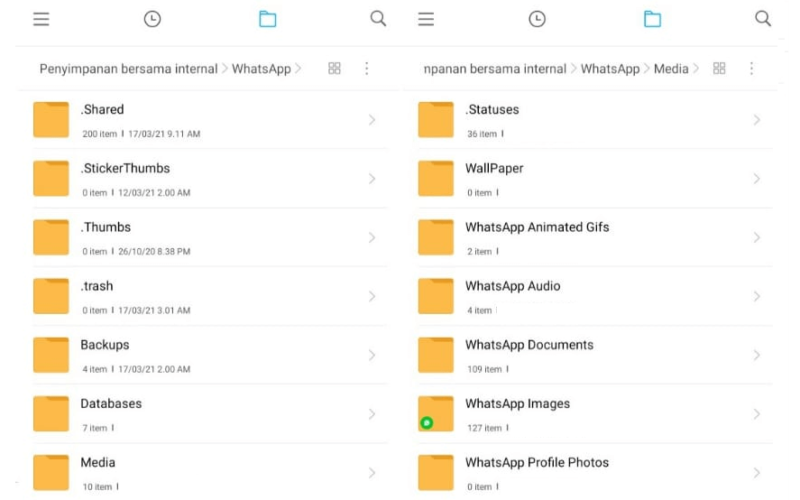Open the Media folder icon in left panel
This screenshot has width=800, height=500.
point(51,472)
